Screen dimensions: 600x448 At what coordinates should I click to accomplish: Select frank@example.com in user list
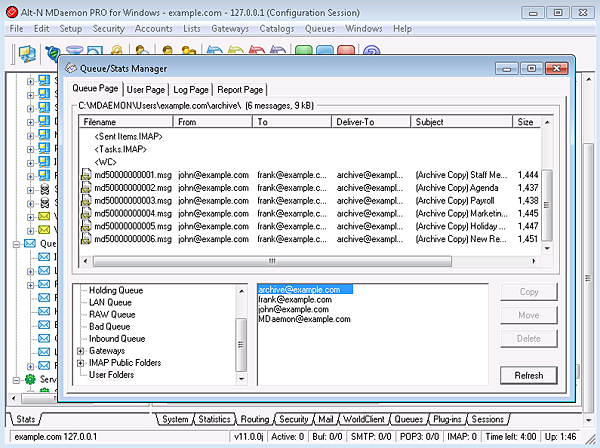(x=295, y=300)
